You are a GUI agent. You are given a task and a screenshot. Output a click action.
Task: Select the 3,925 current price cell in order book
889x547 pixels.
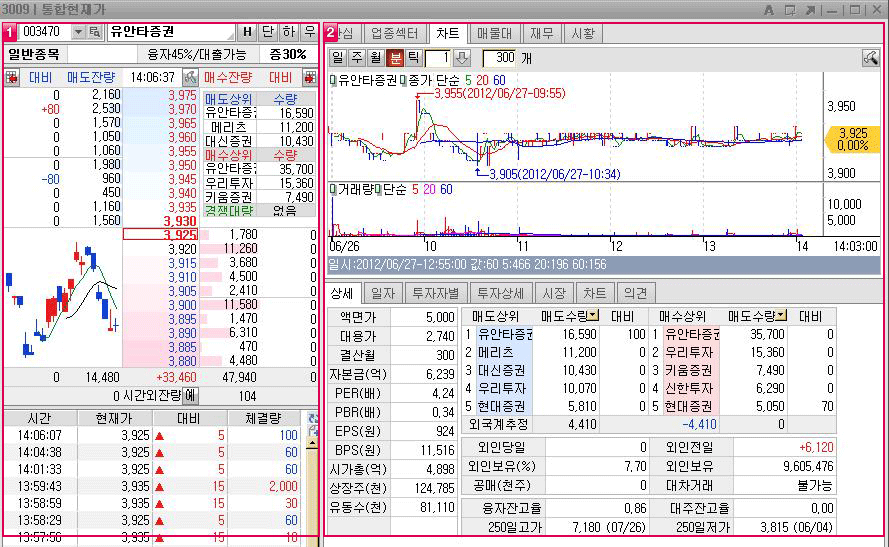pos(160,235)
